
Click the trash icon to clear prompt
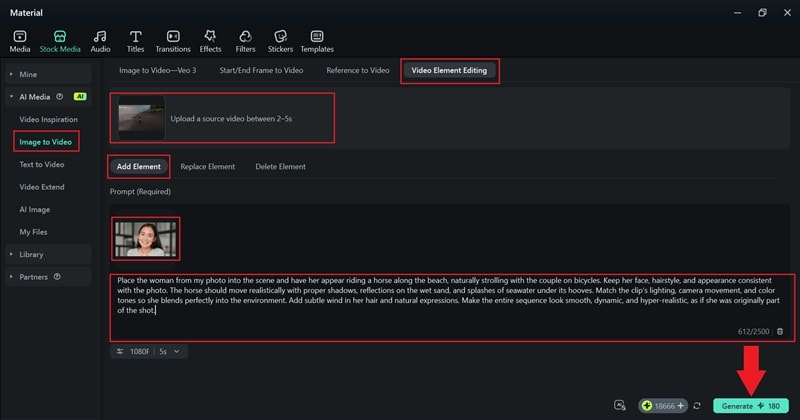[780, 331]
